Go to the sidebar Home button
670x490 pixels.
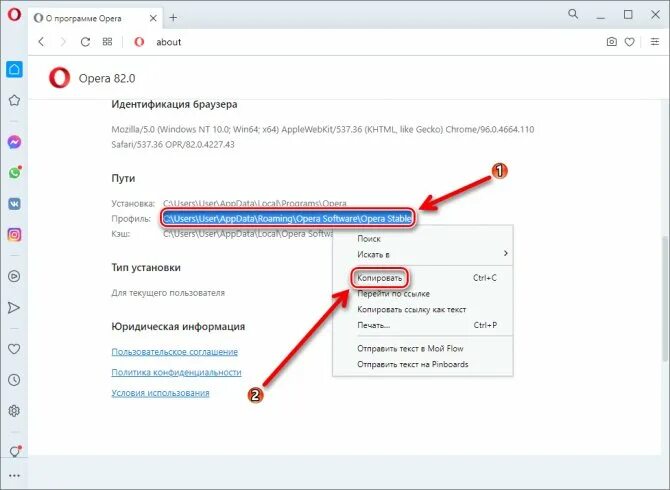pyautogui.click(x=14, y=69)
